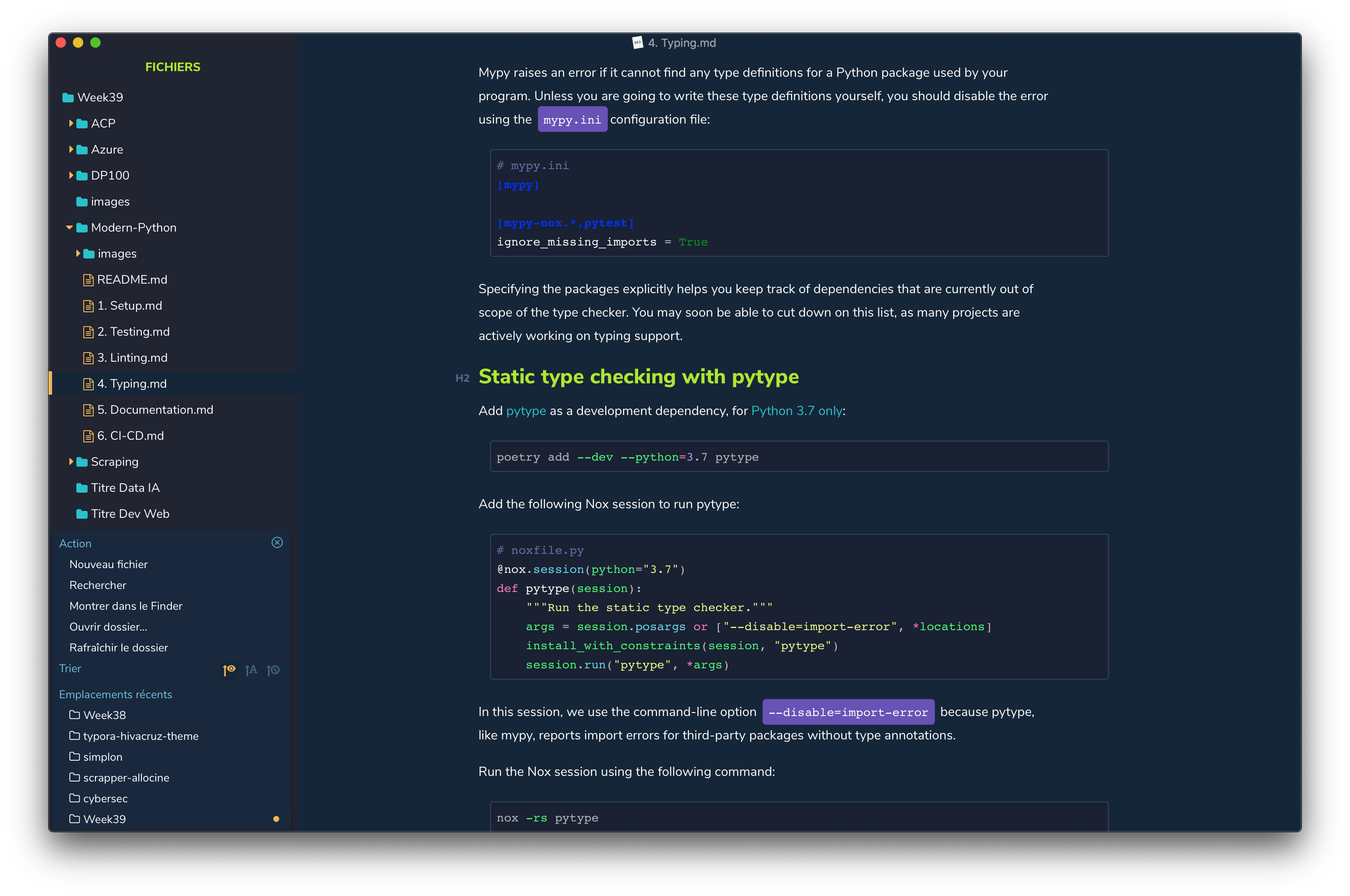Viewport: 1350px width, 896px height.
Task: Select the top-level images folder row
Action: point(173,202)
